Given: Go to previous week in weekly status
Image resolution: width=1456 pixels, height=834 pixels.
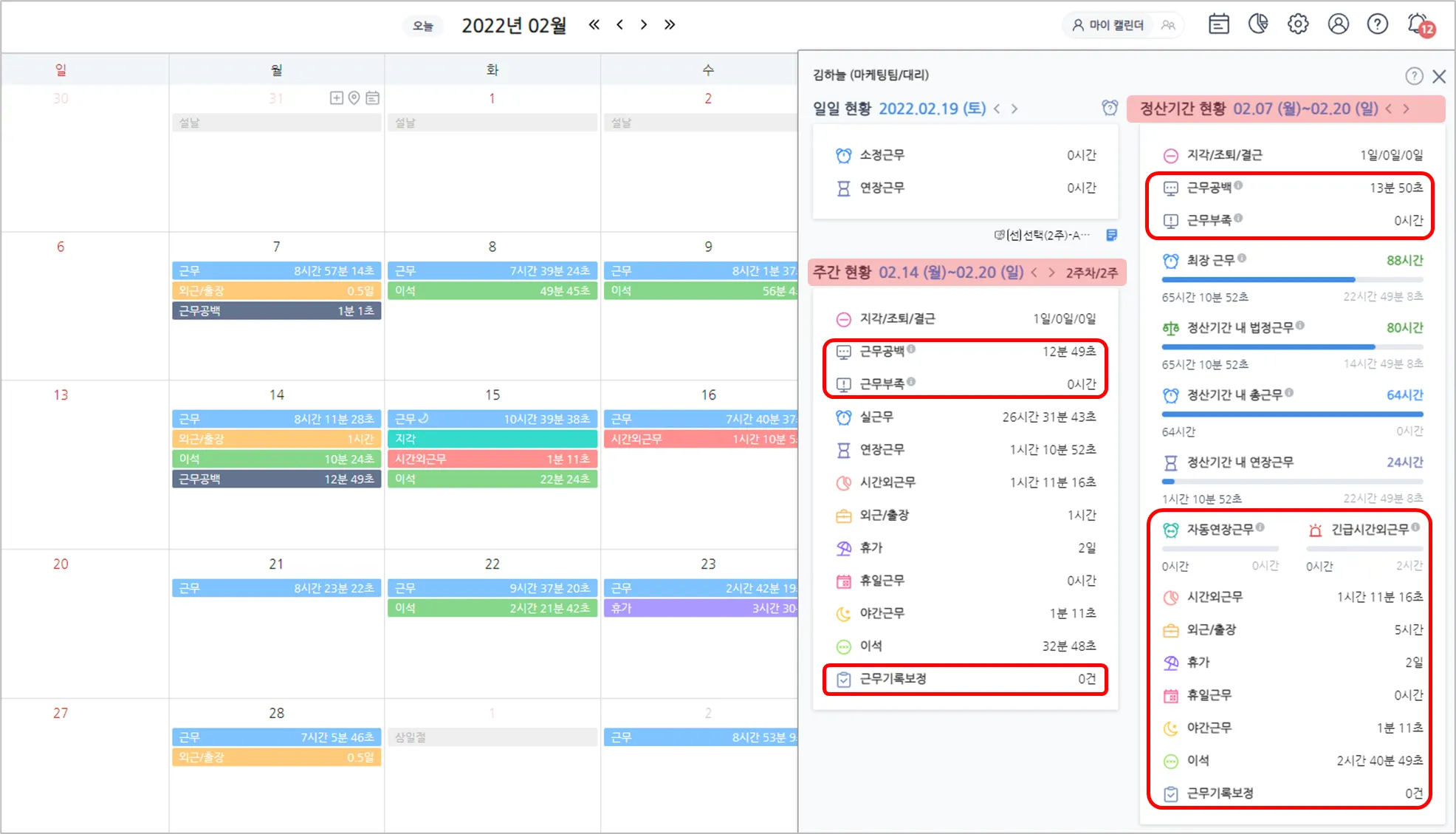Looking at the screenshot, I should point(1034,273).
